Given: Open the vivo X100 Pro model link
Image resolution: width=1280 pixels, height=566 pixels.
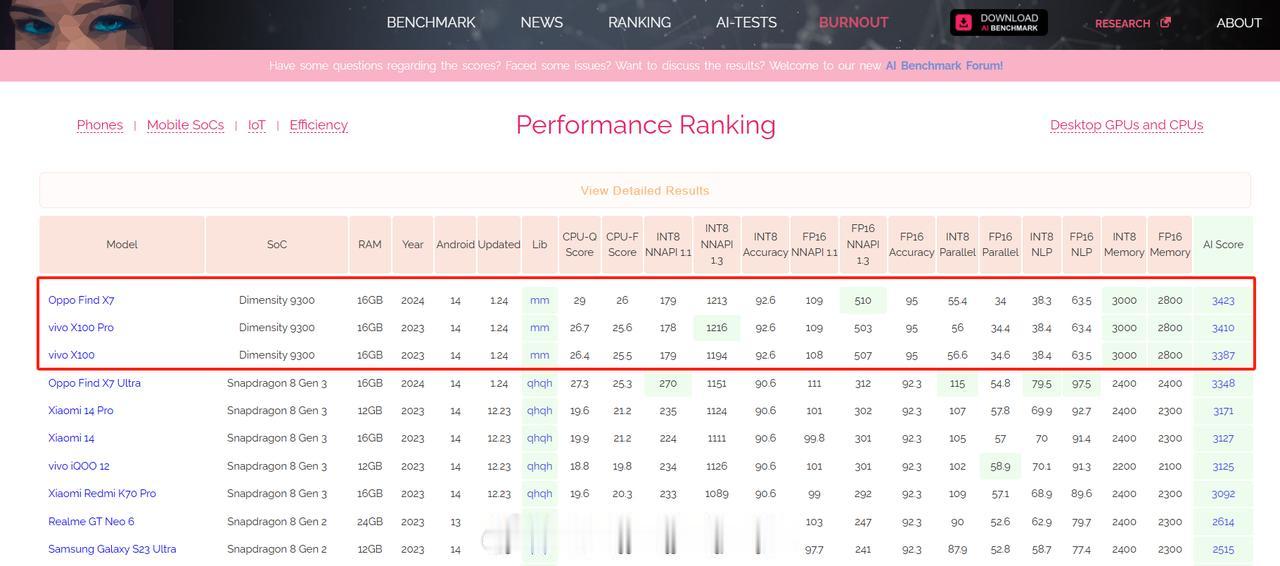Looking at the screenshot, I should click(x=81, y=328).
